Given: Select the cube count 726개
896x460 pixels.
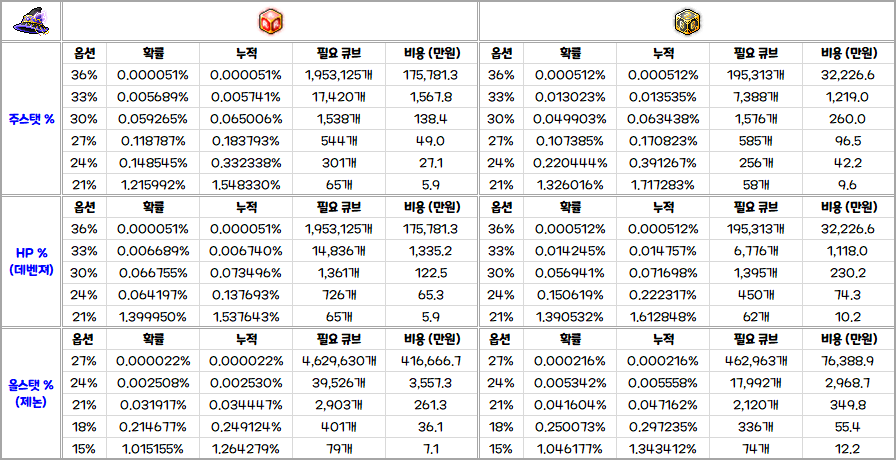Looking at the screenshot, I should point(339,295).
